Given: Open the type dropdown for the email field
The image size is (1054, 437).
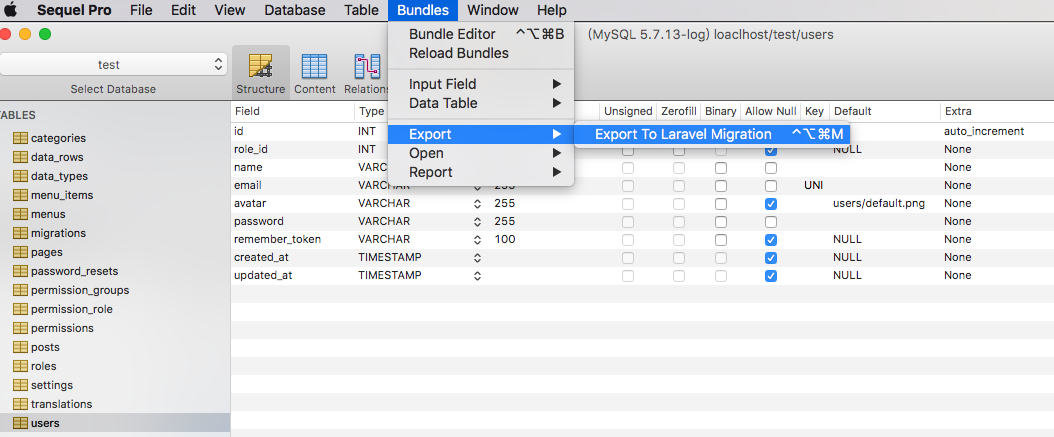Looking at the screenshot, I should (x=477, y=186).
